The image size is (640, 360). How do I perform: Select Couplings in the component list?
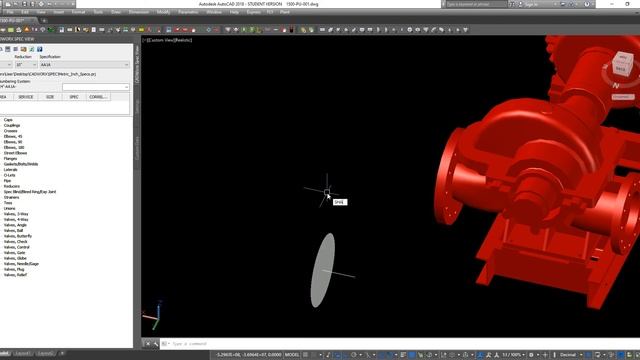(x=12, y=125)
